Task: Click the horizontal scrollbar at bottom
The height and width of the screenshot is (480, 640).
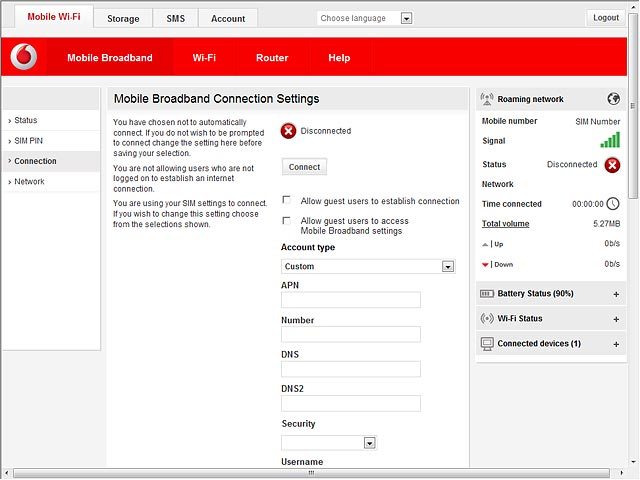Action: tap(311, 473)
